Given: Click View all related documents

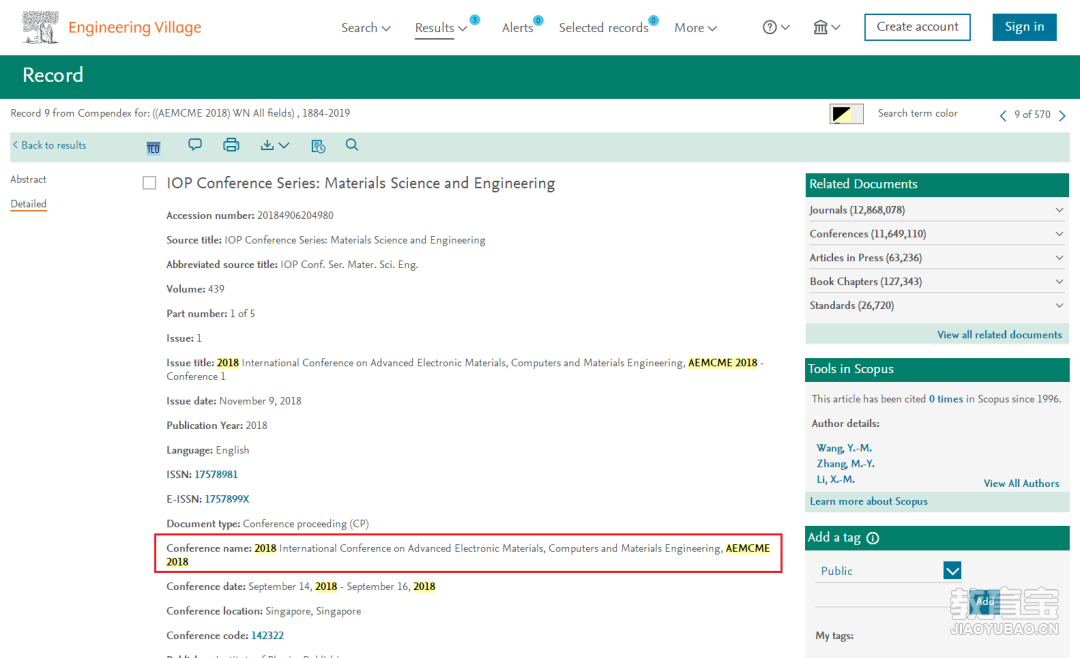Looking at the screenshot, I should [x=999, y=335].
